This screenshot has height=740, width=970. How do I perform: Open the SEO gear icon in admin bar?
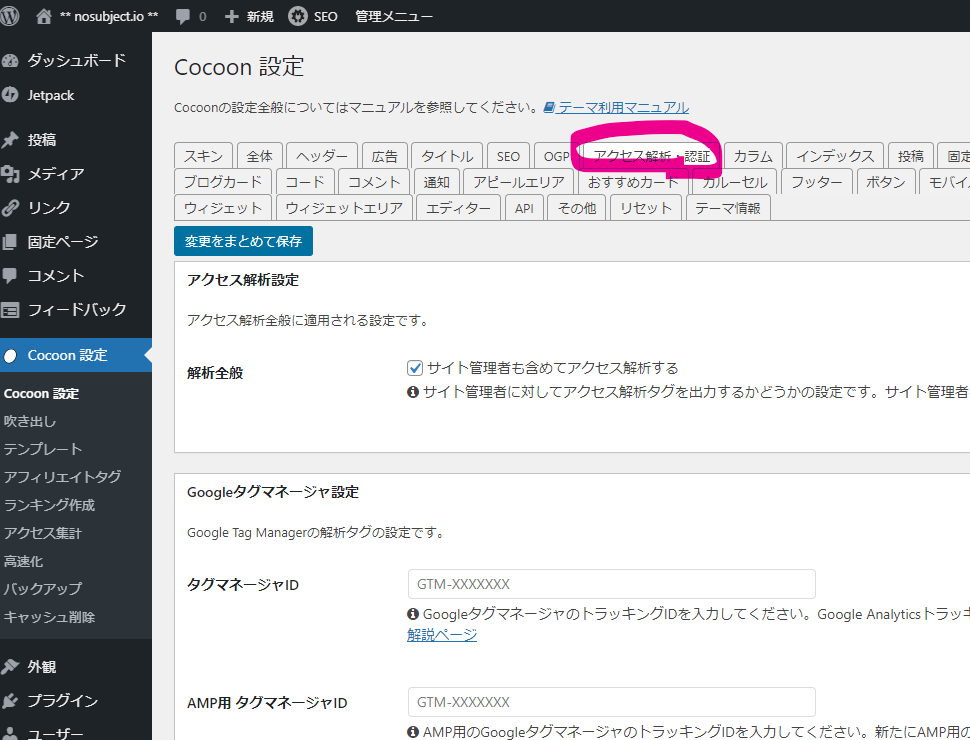click(298, 16)
